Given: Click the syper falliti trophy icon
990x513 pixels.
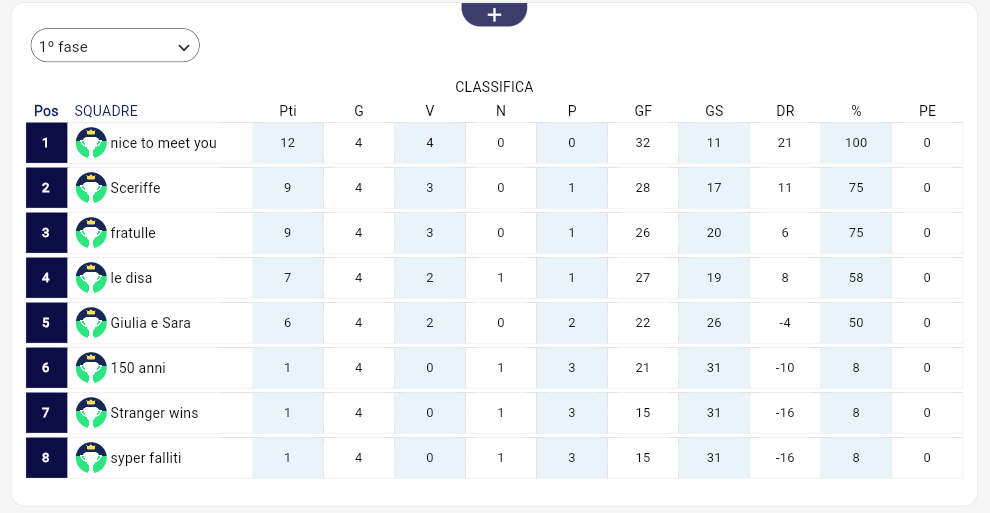Looking at the screenshot, I should [x=91, y=458].
